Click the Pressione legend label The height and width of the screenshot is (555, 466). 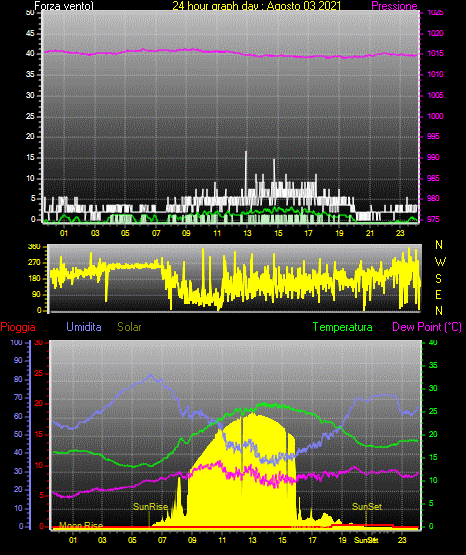[394, 6]
